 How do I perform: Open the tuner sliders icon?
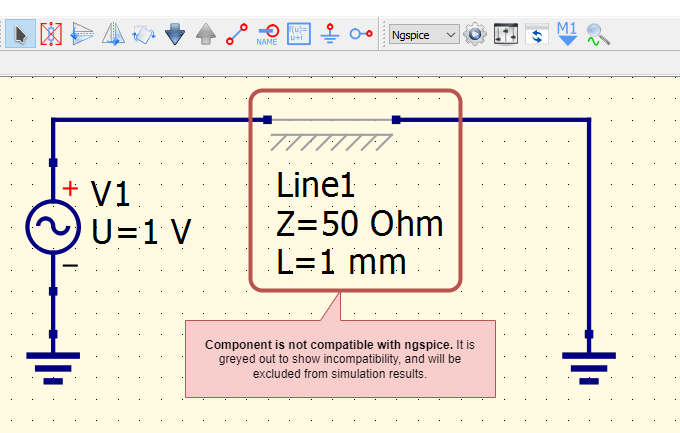coord(506,34)
